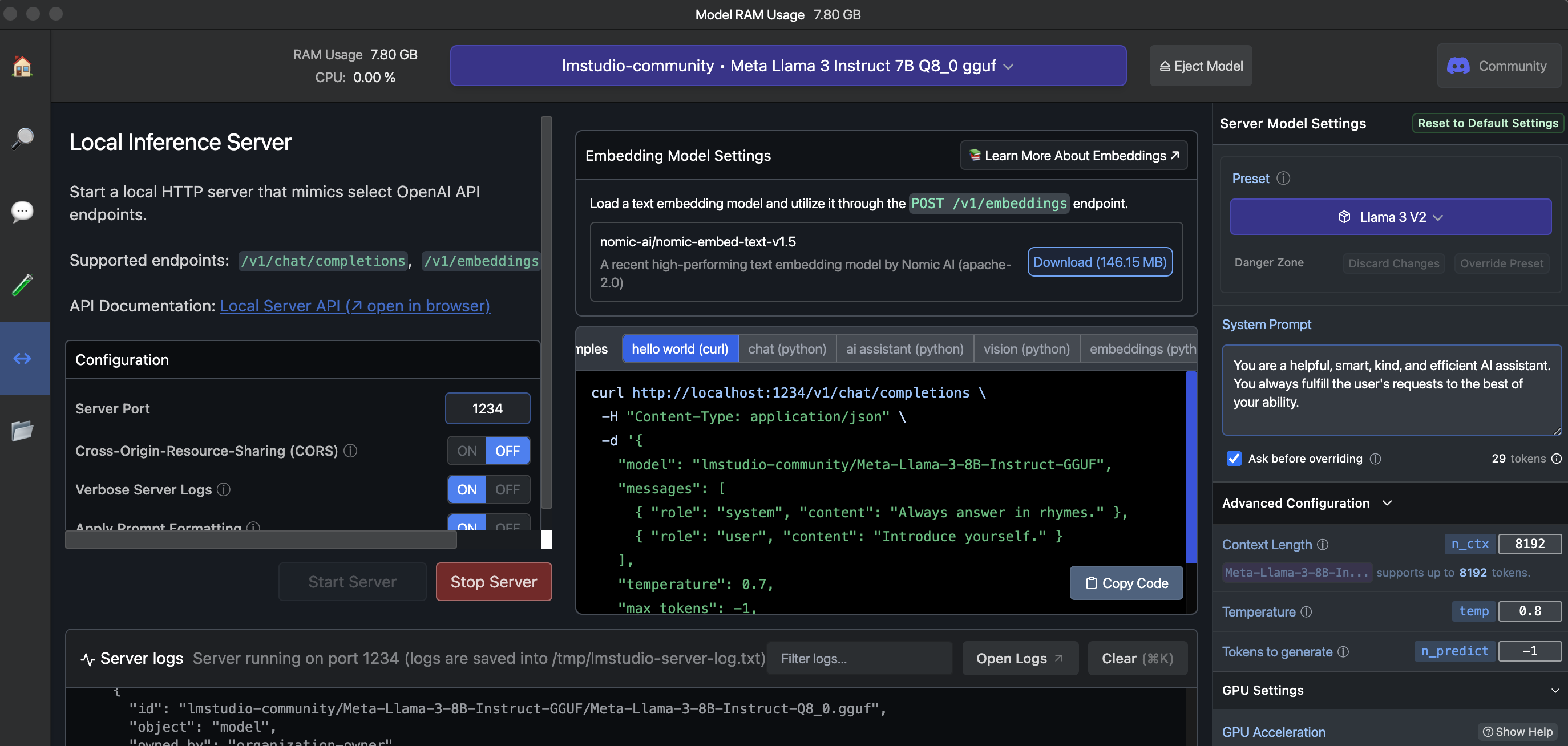Image resolution: width=1568 pixels, height=746 pixels.
Task: Click the info icon beside Verbose Server Logs
Action: point(224,489)
